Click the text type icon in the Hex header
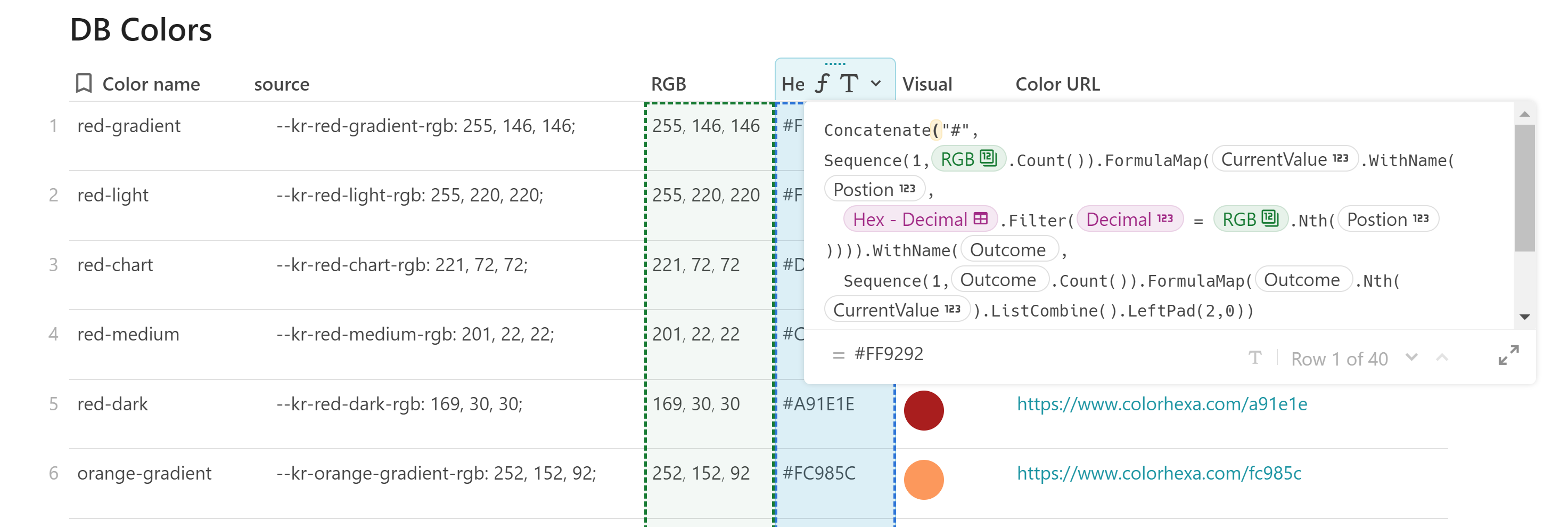 coord(849,84)
